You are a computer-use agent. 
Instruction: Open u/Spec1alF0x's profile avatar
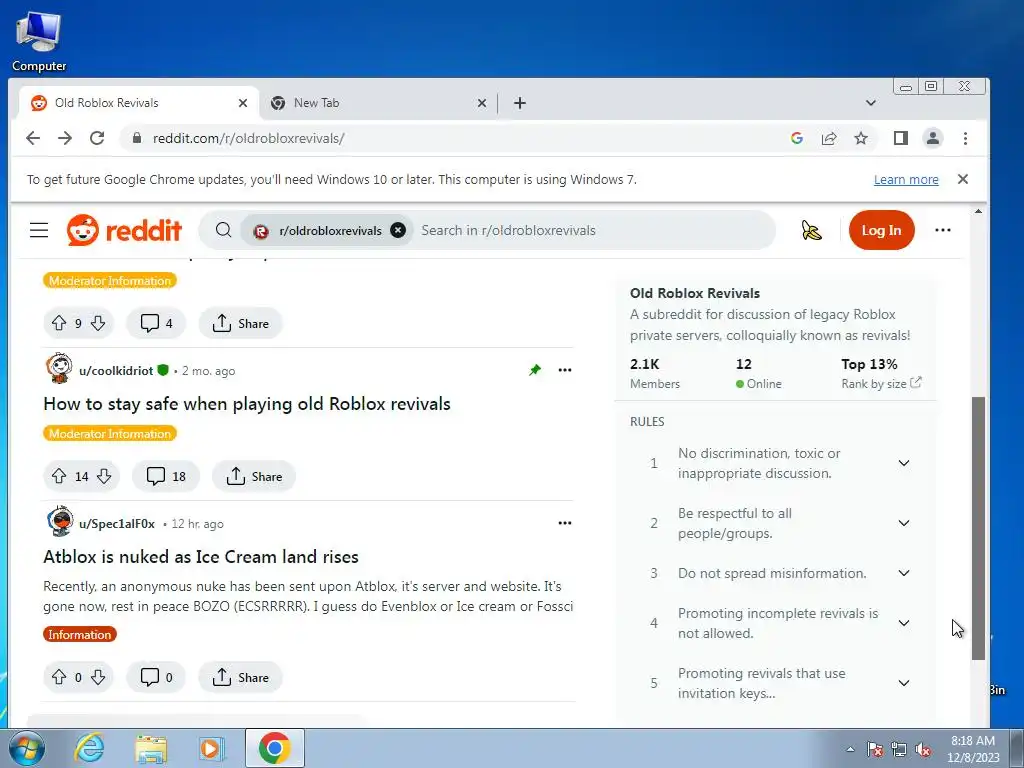pyautogui.click(x=59, y=521)
